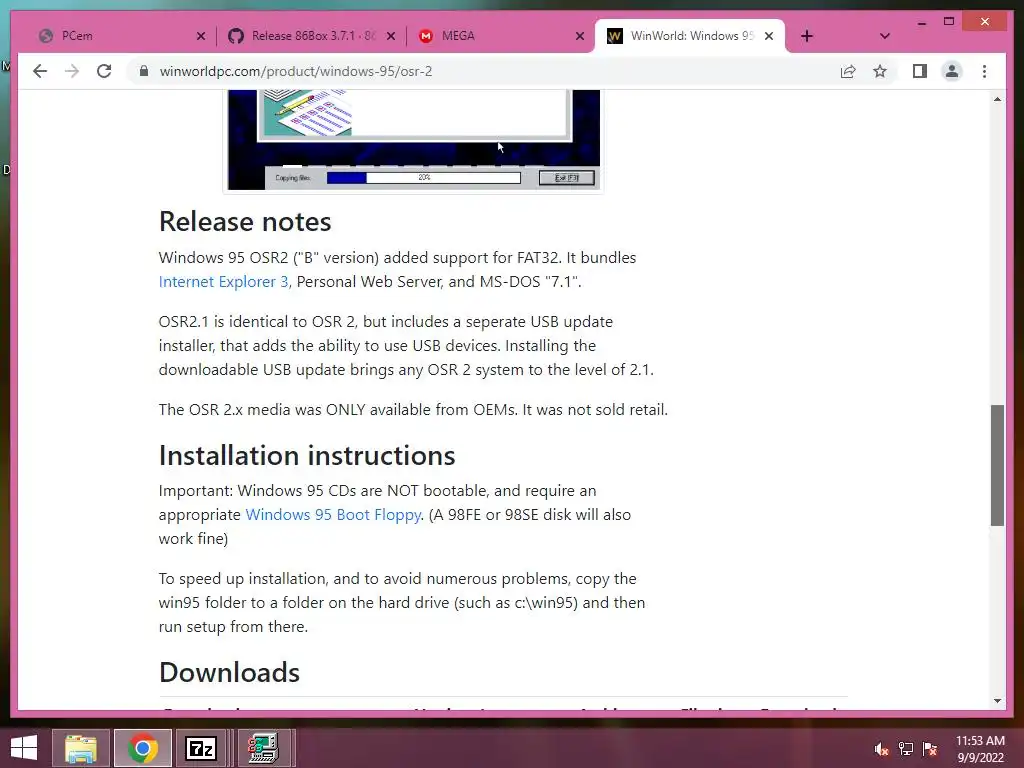Click the Chrome taskbar icon
The image size is (1024, 768).
(142, 748)
